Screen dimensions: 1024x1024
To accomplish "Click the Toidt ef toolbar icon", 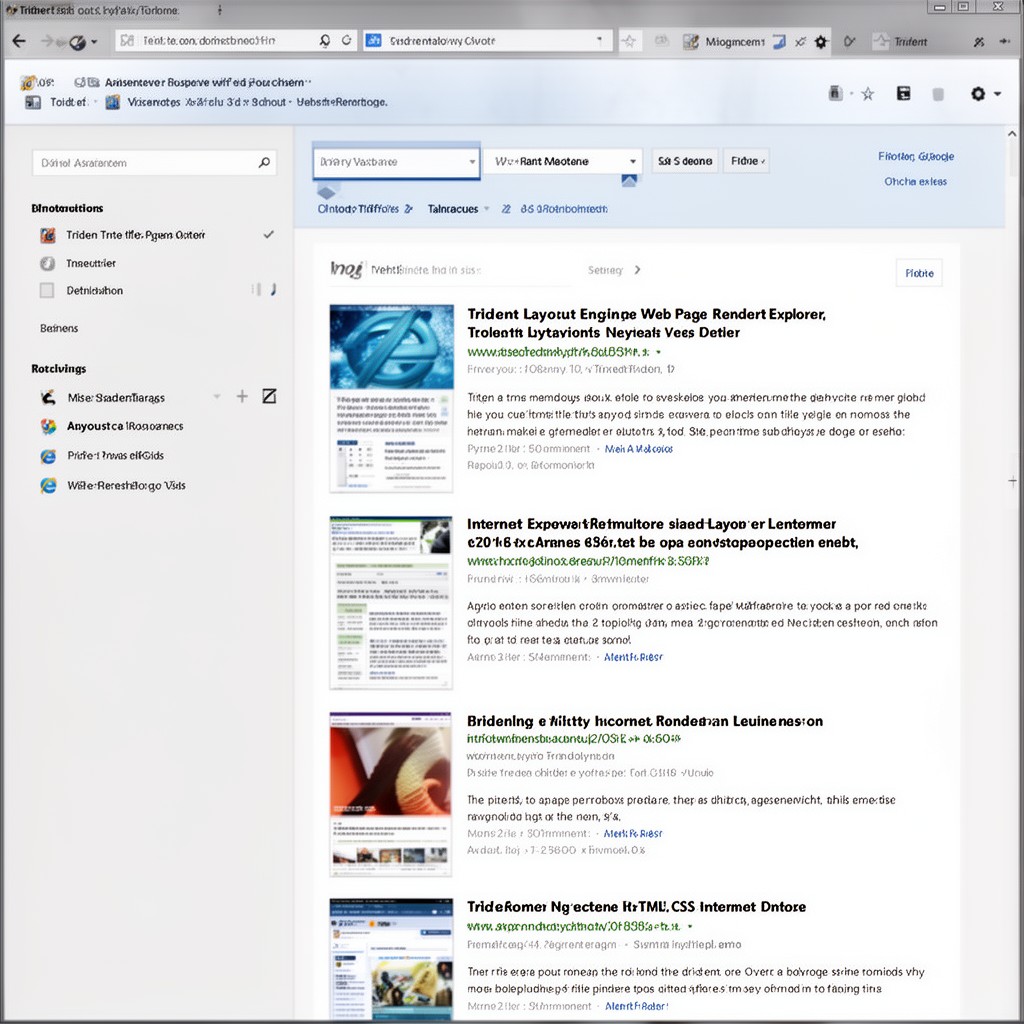I will coord(33,102).
